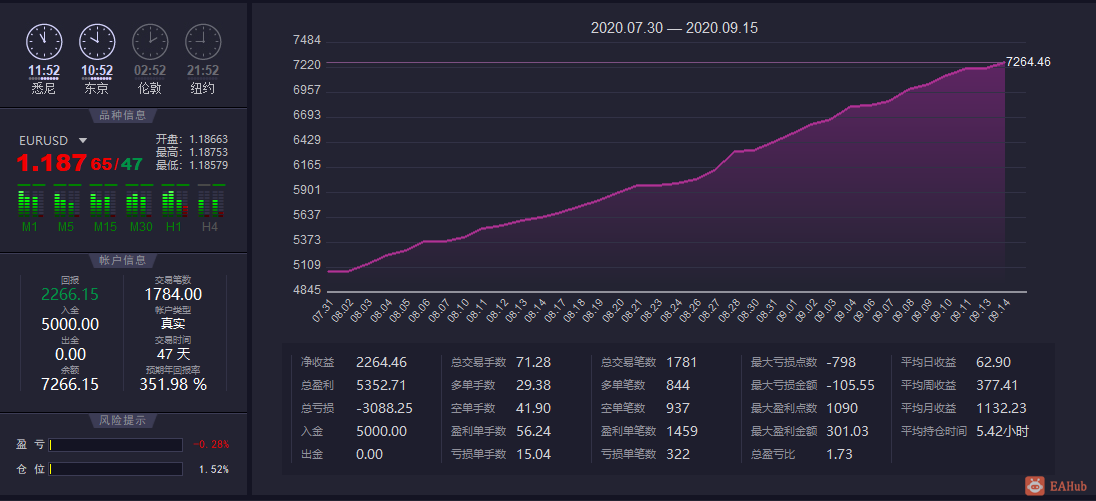Click the 亏损单手数 value 15.04
The height and width of the screenshot is (501, 1096).
click(x=533, y=454)
